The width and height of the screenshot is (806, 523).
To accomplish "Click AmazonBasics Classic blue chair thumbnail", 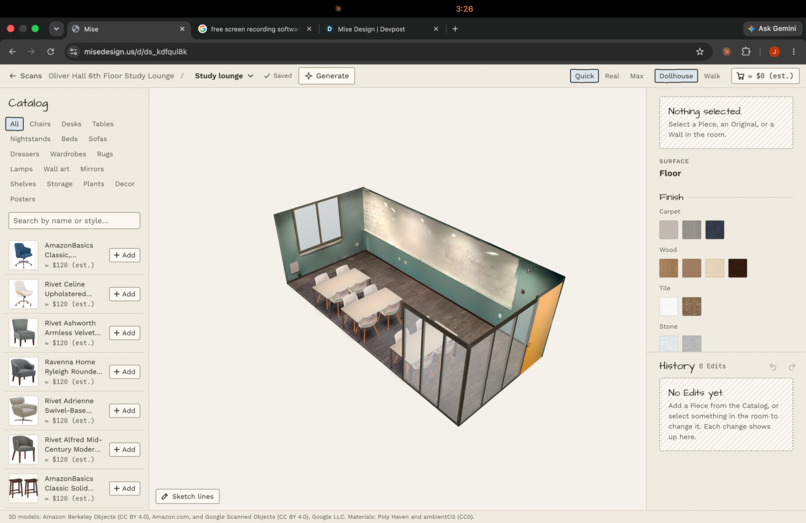I will tap(23, 255).
